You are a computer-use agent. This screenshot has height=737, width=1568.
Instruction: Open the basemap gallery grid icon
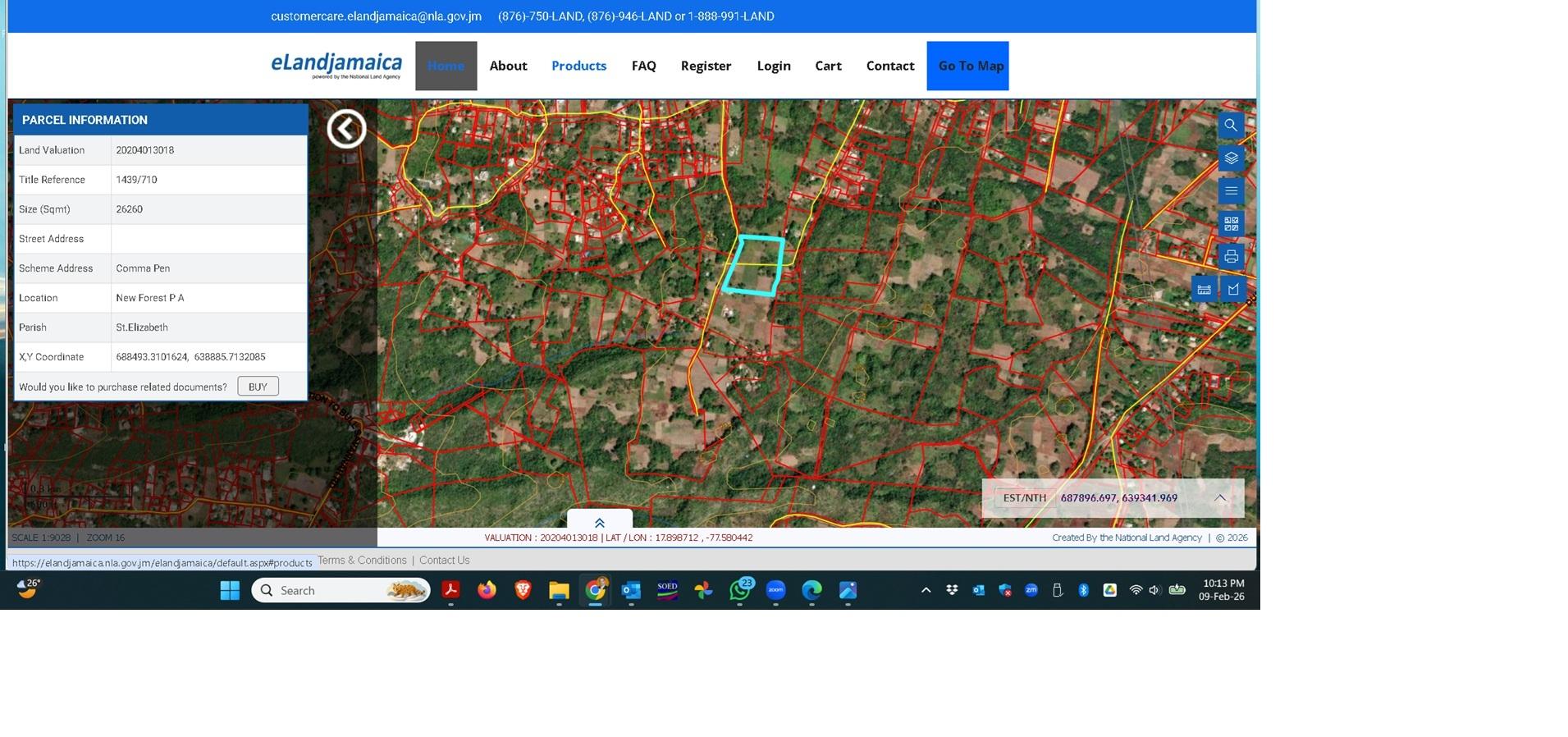click(x=1231, y=223)
